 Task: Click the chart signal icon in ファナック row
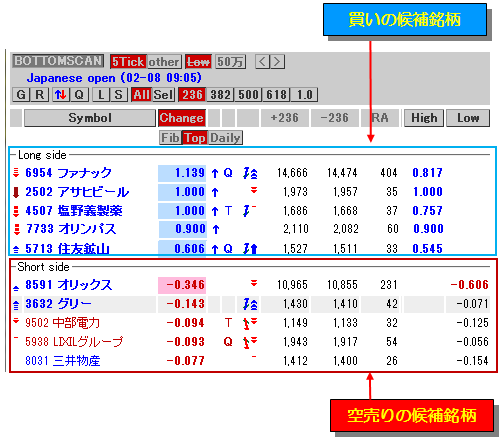pos(250,173)
